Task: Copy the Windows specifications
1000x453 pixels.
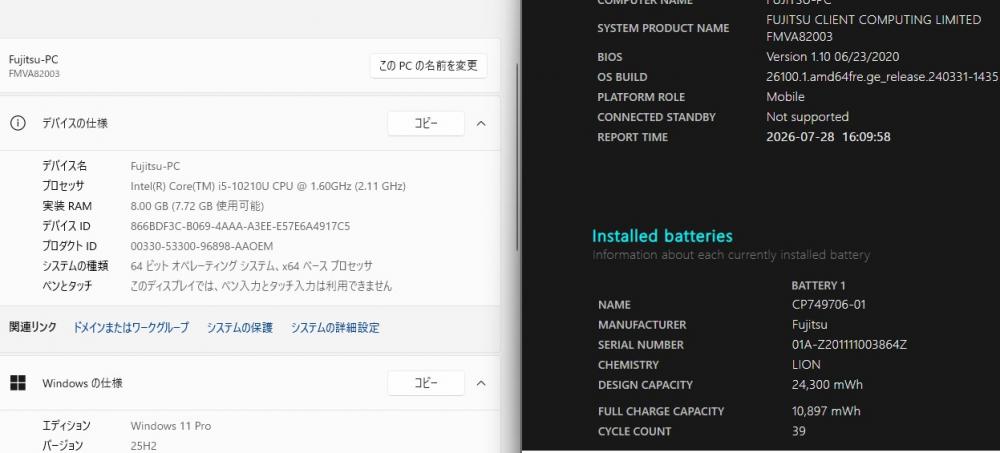Action: [425, 383]
